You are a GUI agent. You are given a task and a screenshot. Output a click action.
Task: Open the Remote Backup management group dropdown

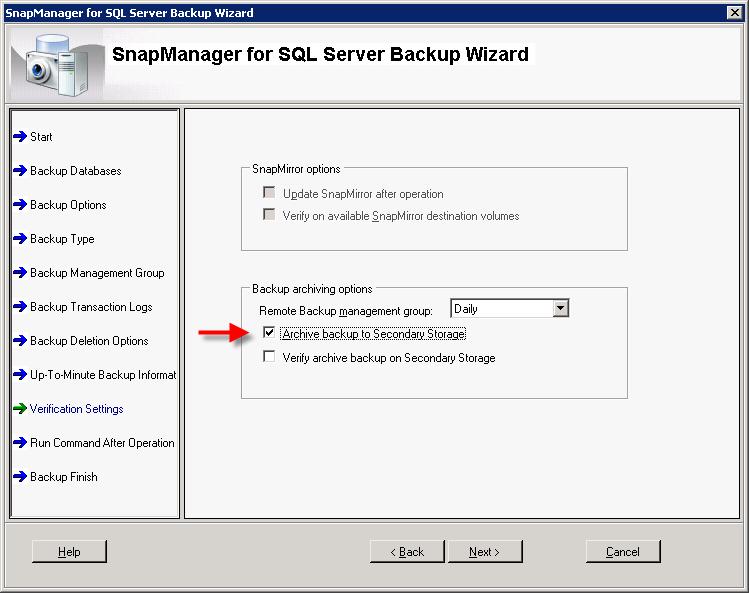[x=561, y=308]
